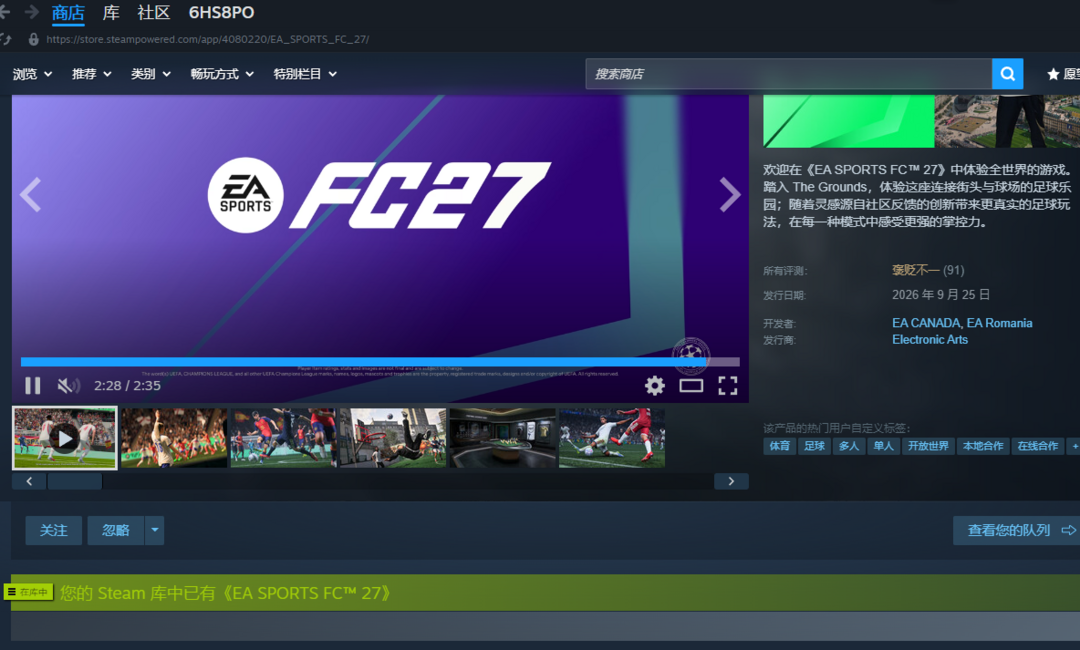Viewport: 1080px width, 650px height.
Task: Click the 开放世界 tag
Action: tap(928, 446)
